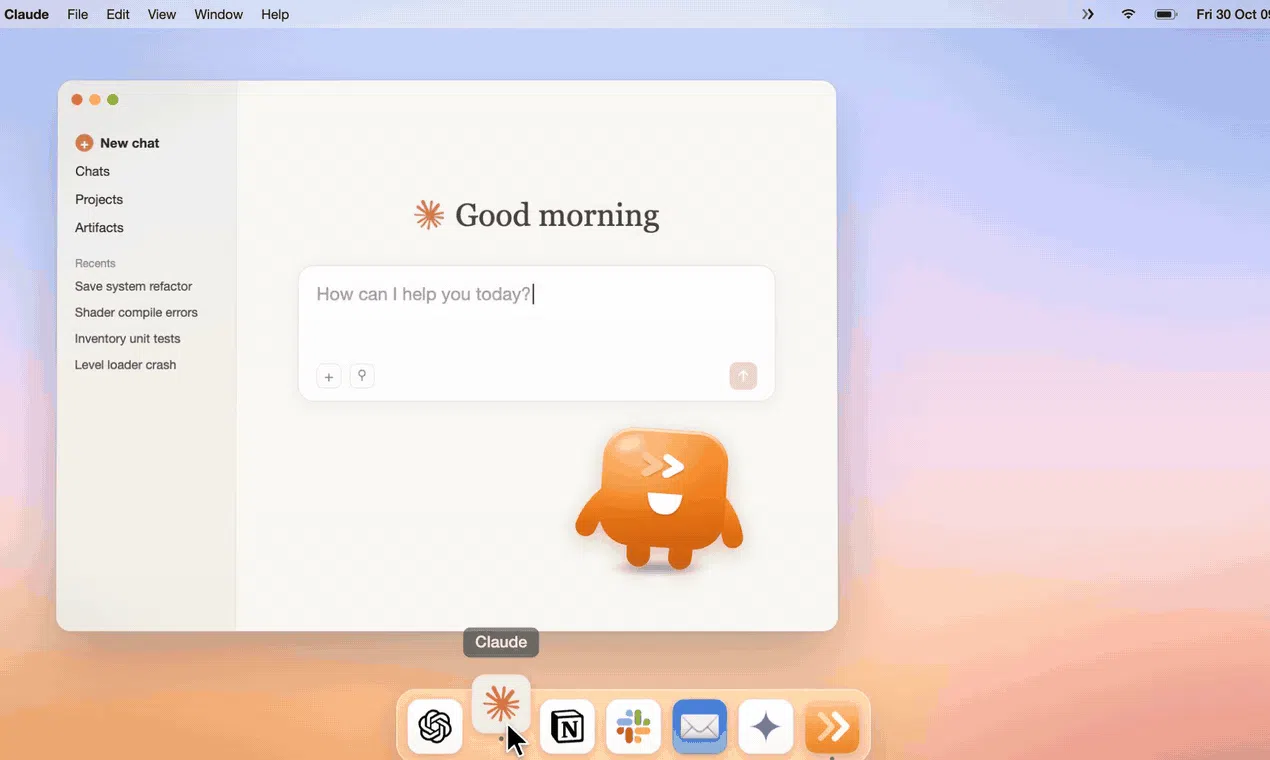Click the date and time in menu bar

coord(1232,14)
